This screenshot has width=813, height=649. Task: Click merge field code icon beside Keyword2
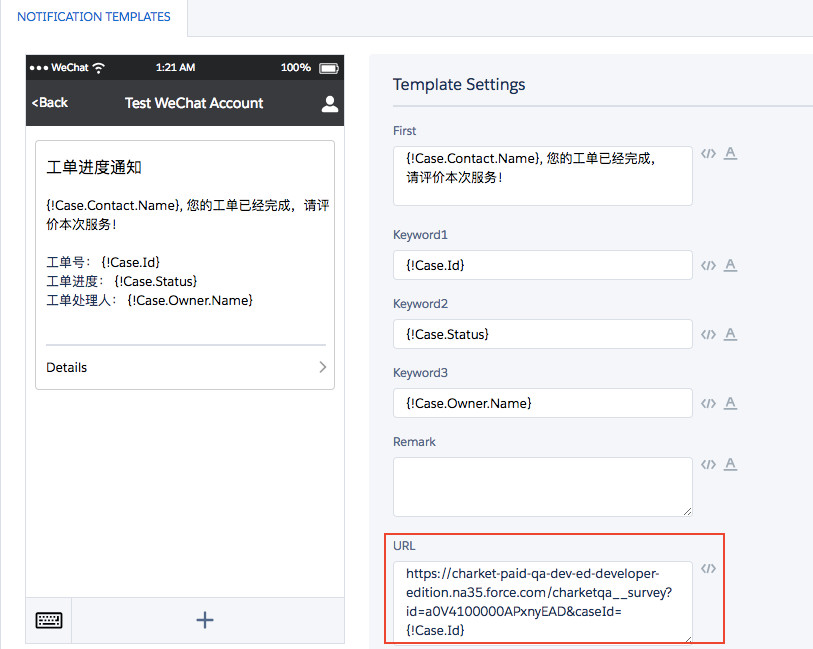coord(708,334)
